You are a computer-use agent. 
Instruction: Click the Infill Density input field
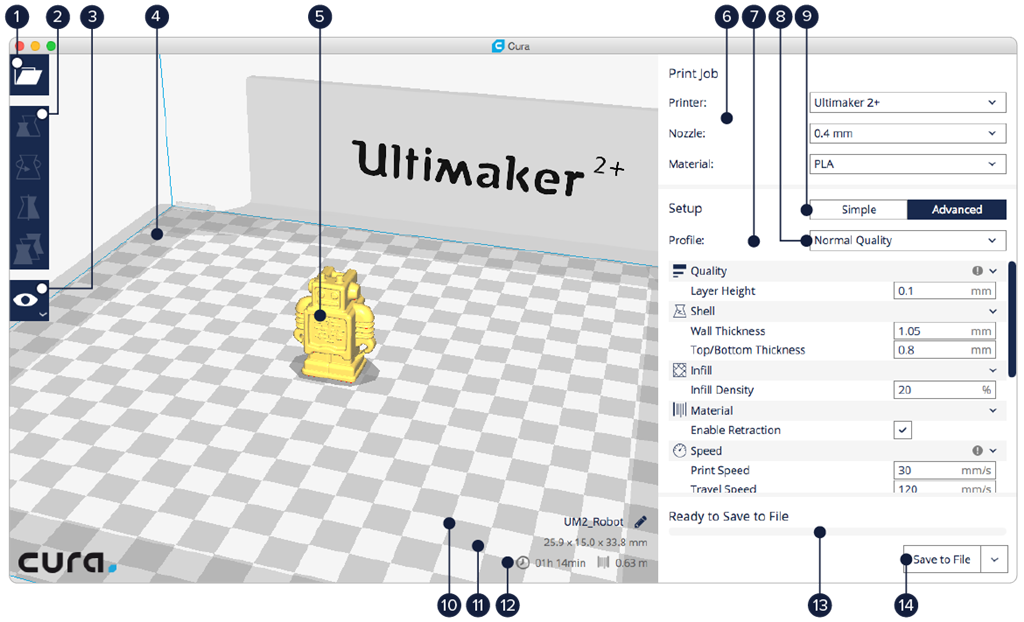(944, 390)
